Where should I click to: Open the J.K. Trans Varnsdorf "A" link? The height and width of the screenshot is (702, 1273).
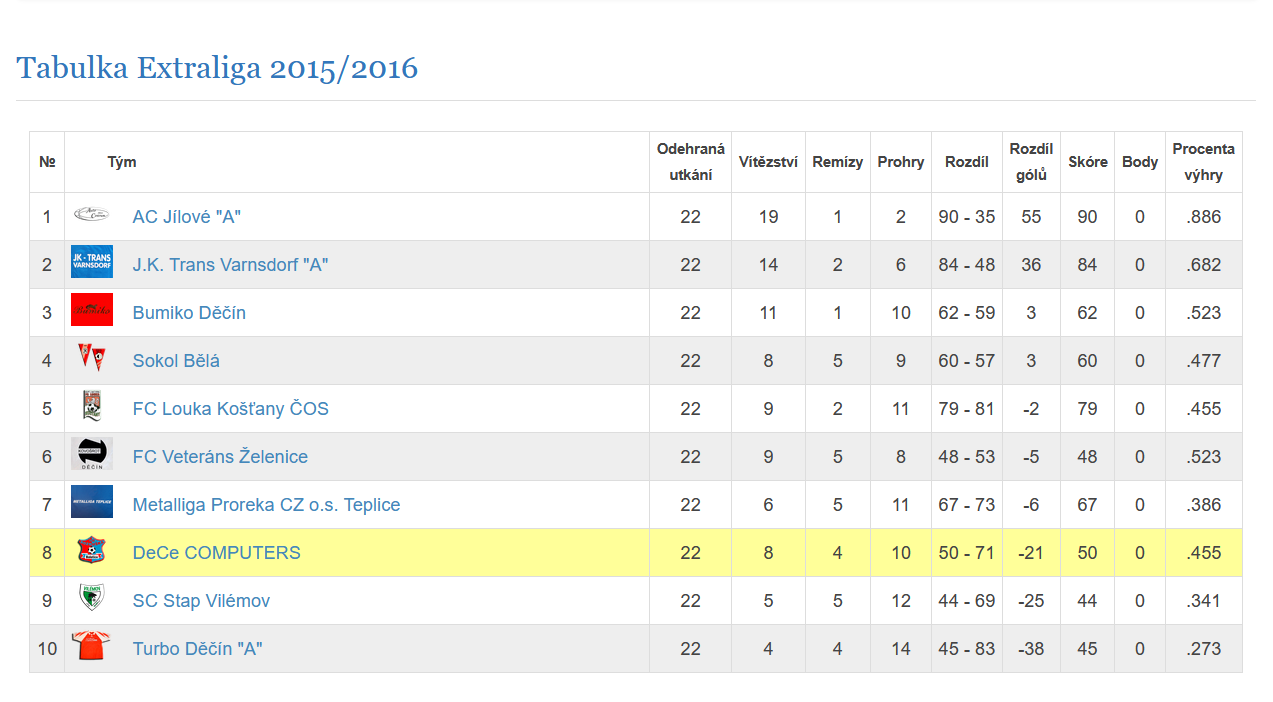pos(230,265)
